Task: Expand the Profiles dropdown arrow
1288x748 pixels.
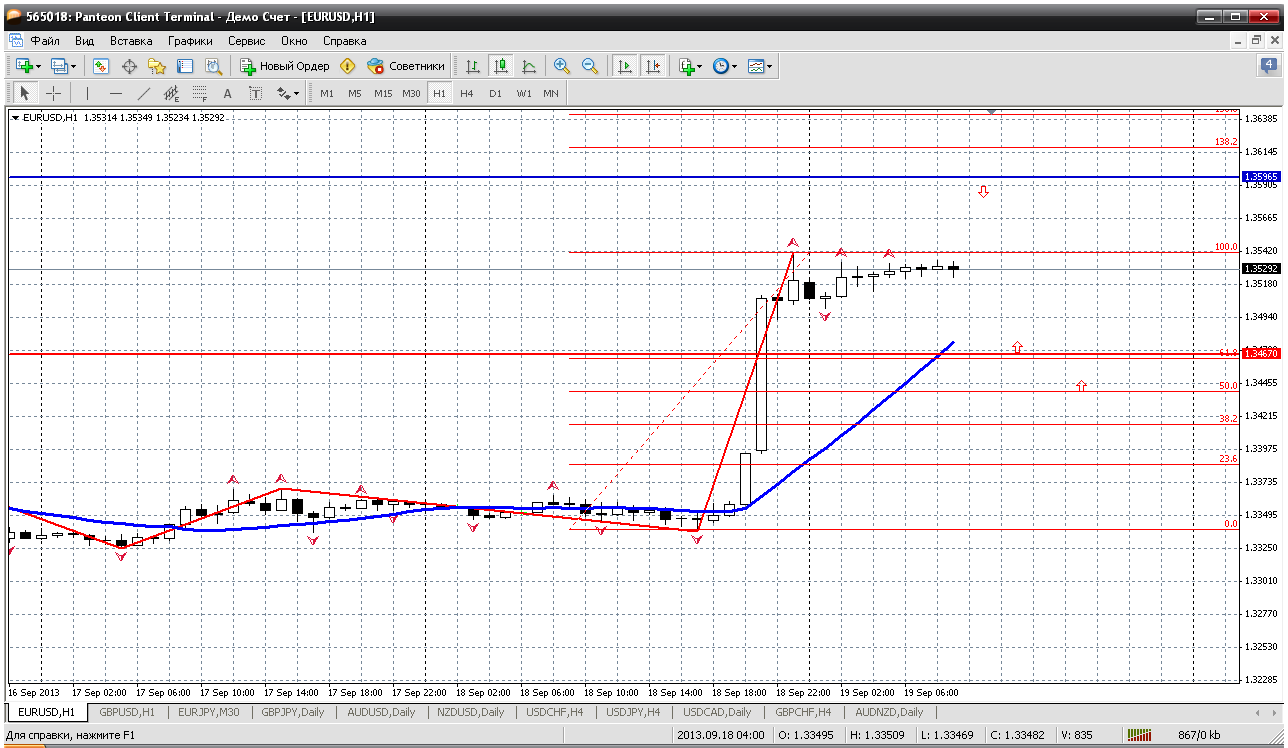Action: (x=74, y=66)
